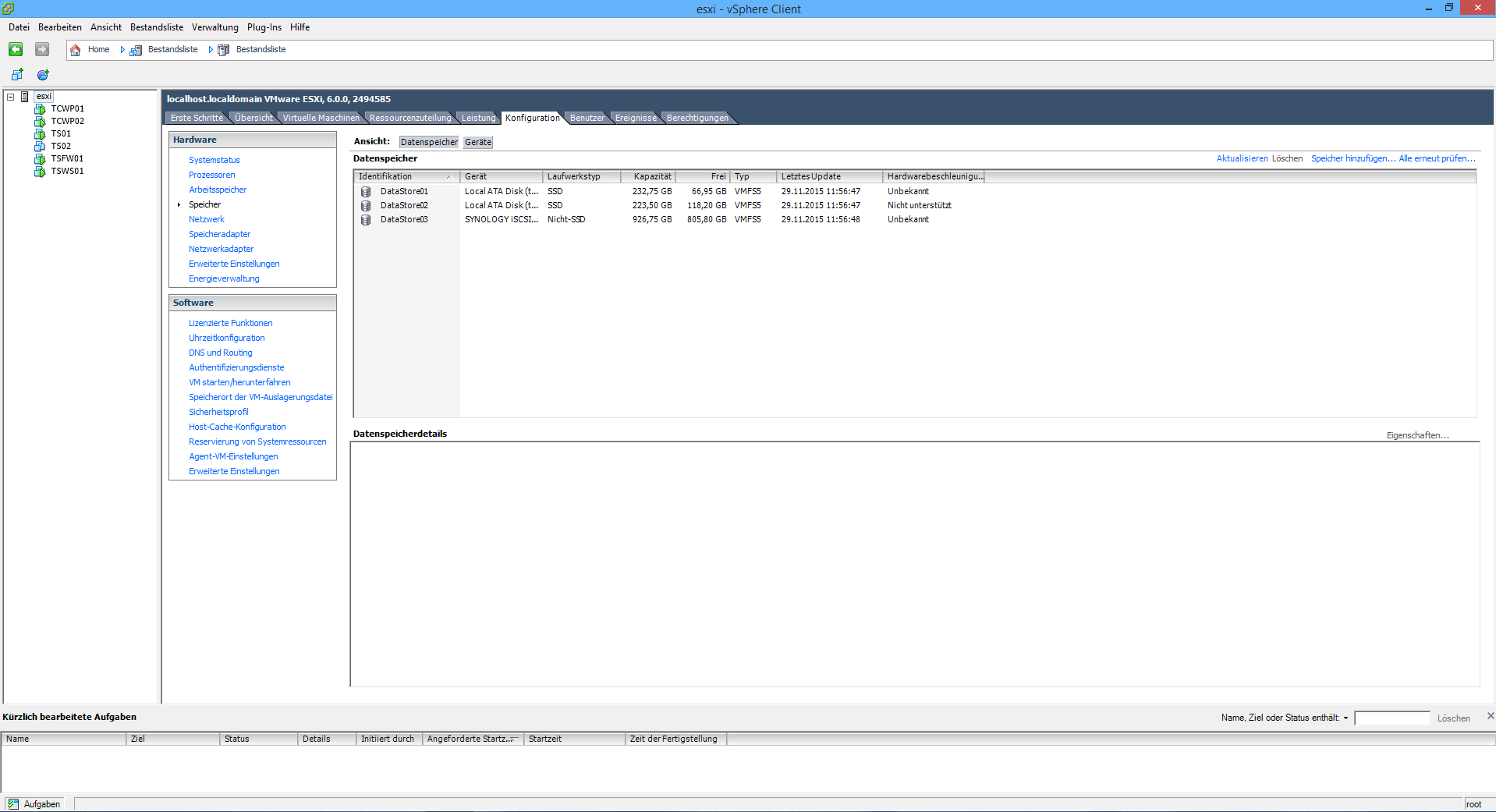This screenshot has height=812, width=1496.
Task: Click the green back navigation arrow
Action: click(x=16, y=49)
